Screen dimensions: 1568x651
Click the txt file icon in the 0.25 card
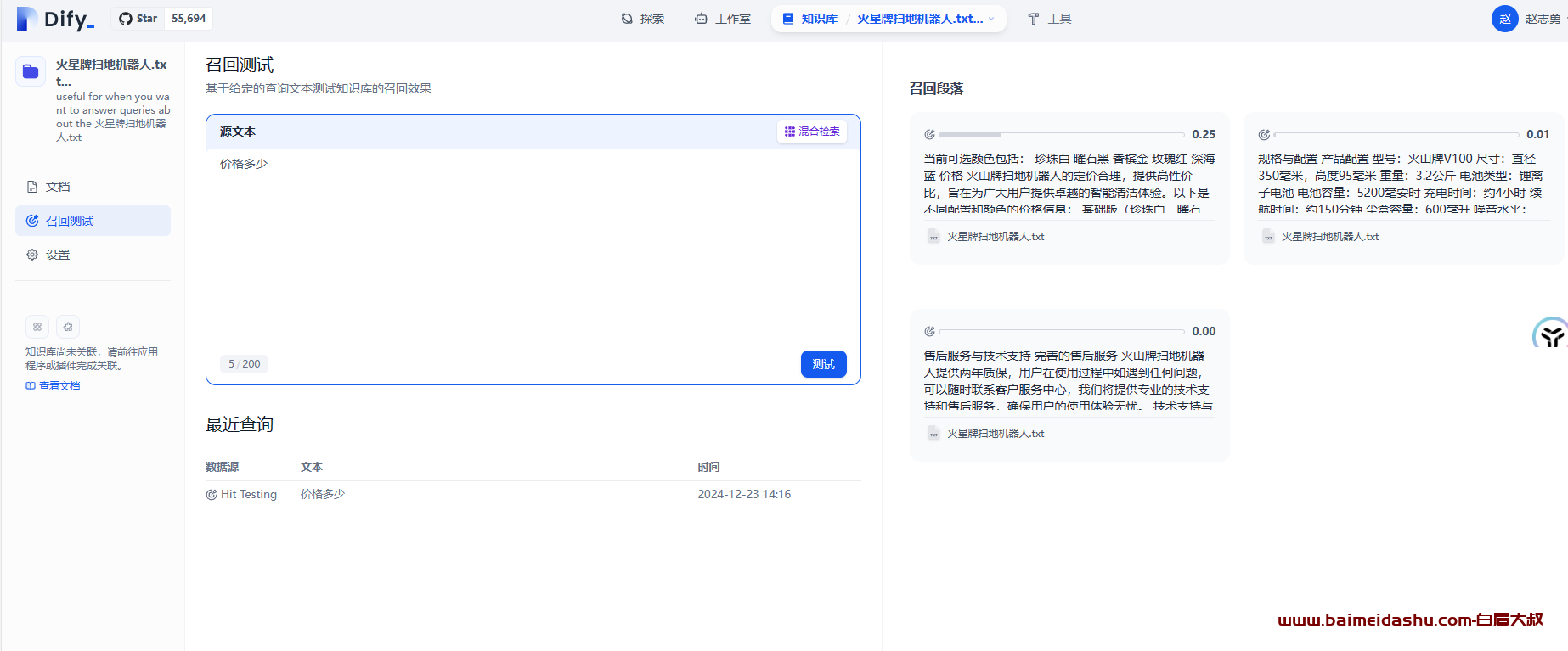click(x=933, y=237)
